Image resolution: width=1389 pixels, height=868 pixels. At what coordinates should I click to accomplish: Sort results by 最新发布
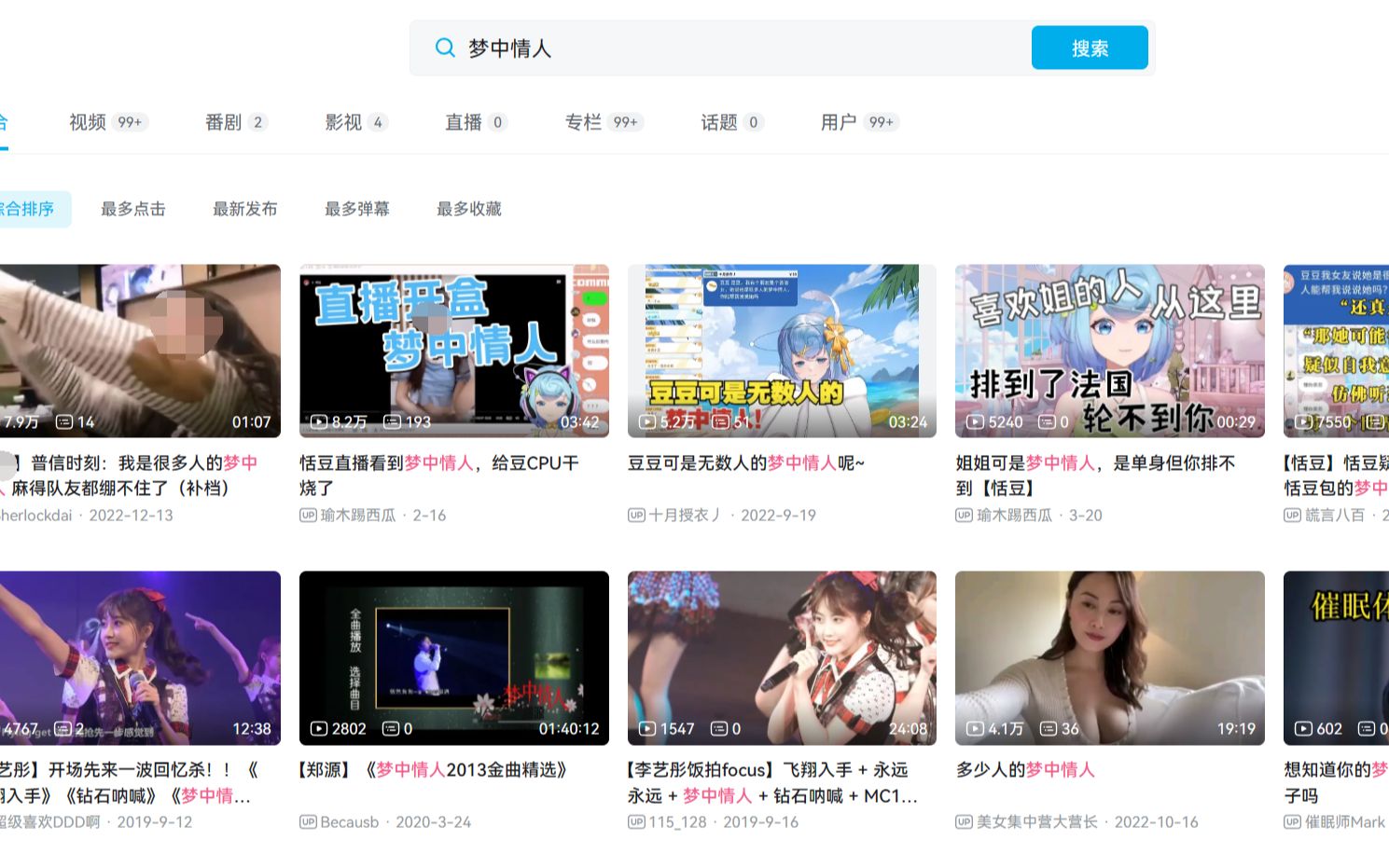[x=245, y=209]
